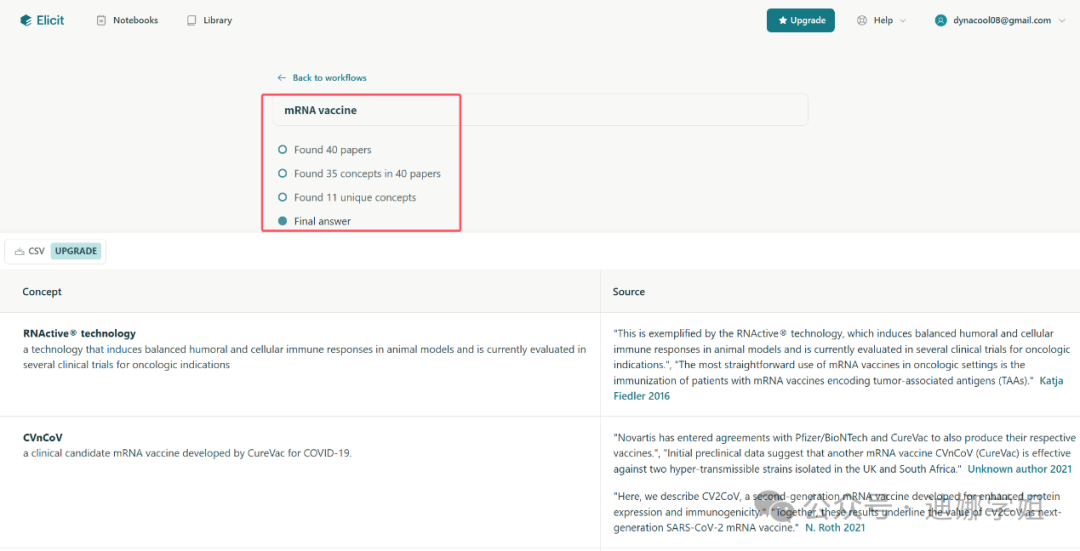The image size is (1080, 551).
Task: Go back to workflows
Action: [x=322, y=78]
